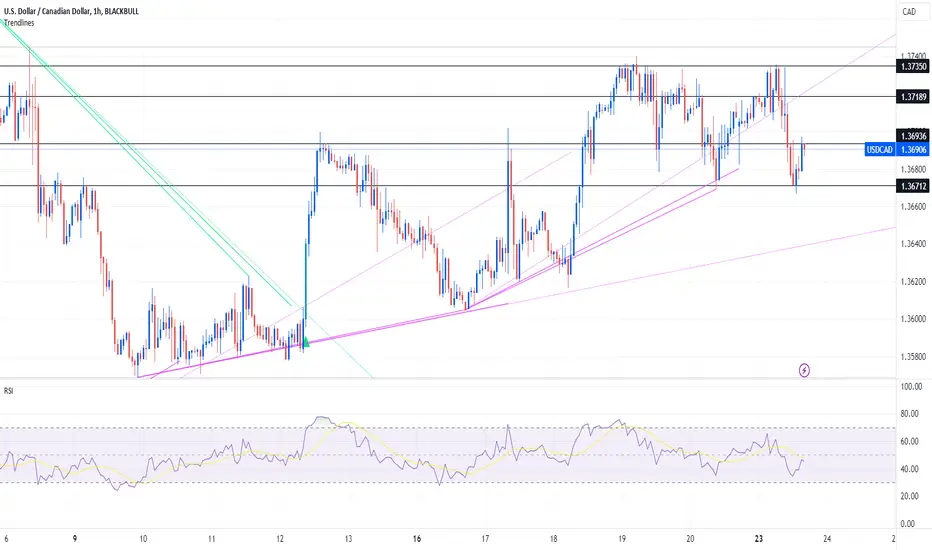This screenshot has width=932, height=550.
Task: Click the 1.37350 price level label
Action: (913, 67)
